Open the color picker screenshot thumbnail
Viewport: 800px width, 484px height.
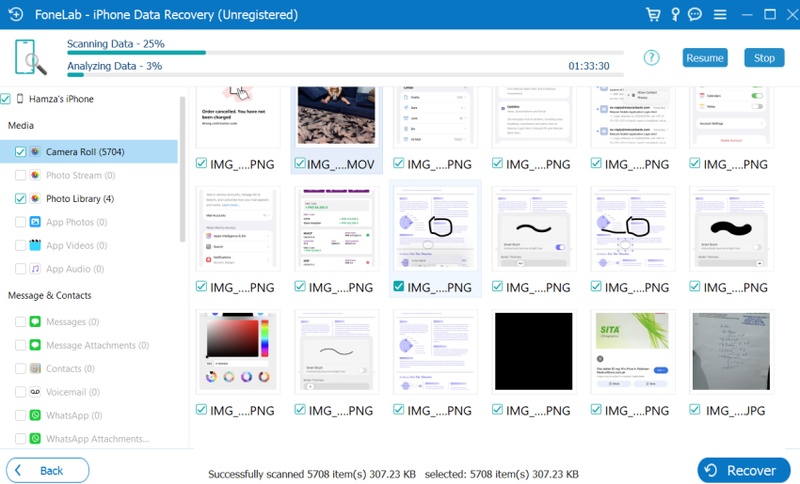238,351
